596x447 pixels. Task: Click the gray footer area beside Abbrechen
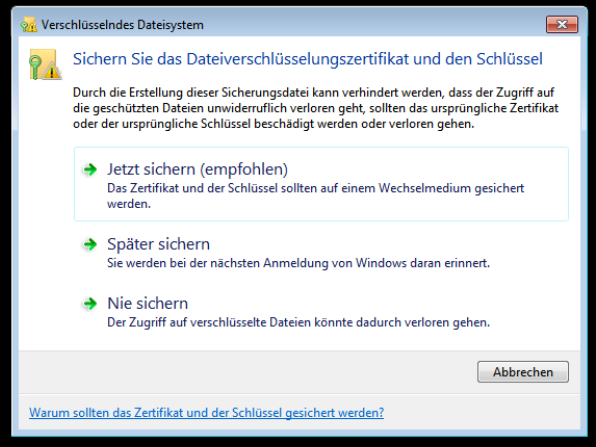coord(247,372)
